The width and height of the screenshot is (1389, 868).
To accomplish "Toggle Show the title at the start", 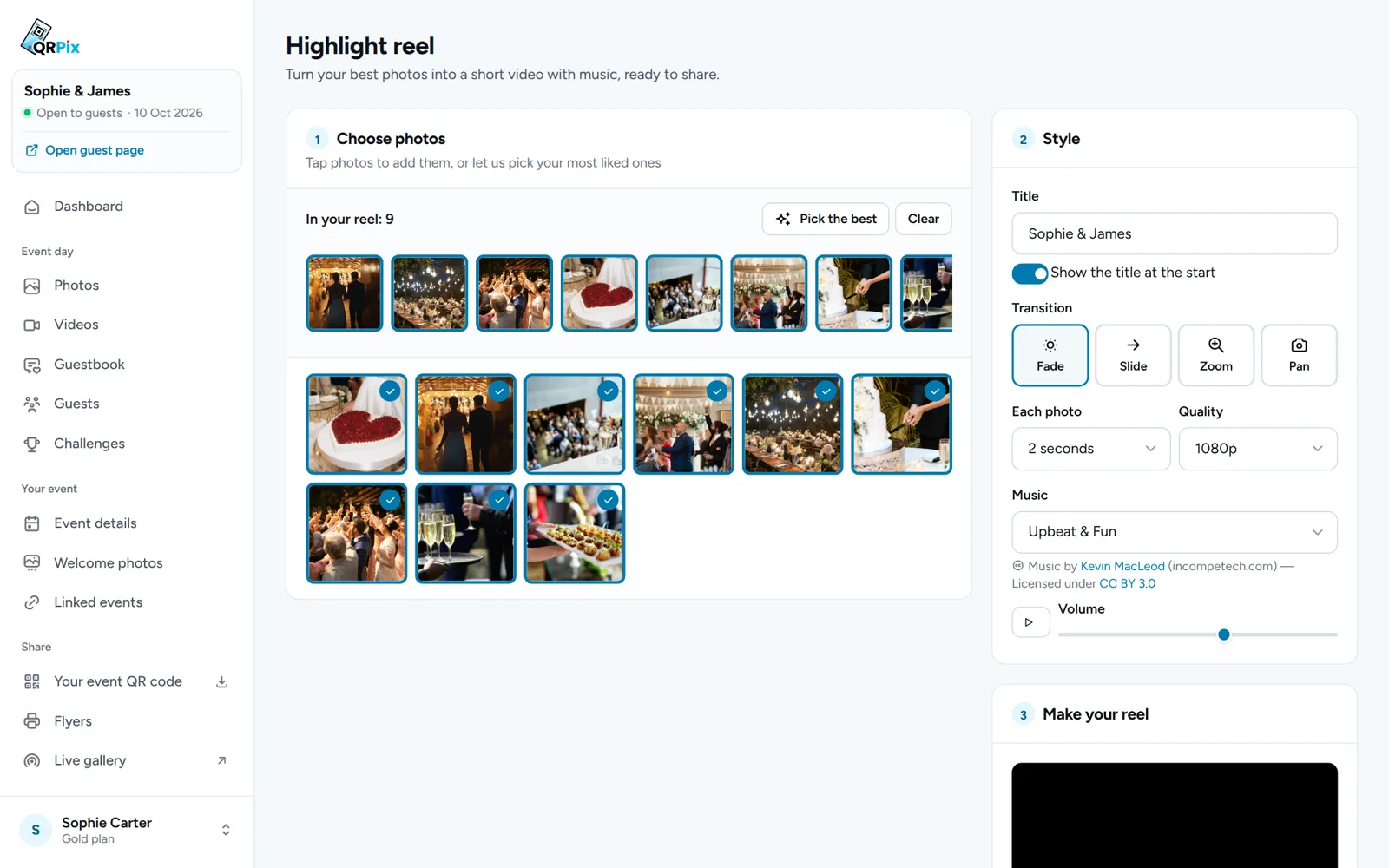I will coord(1030,273).
